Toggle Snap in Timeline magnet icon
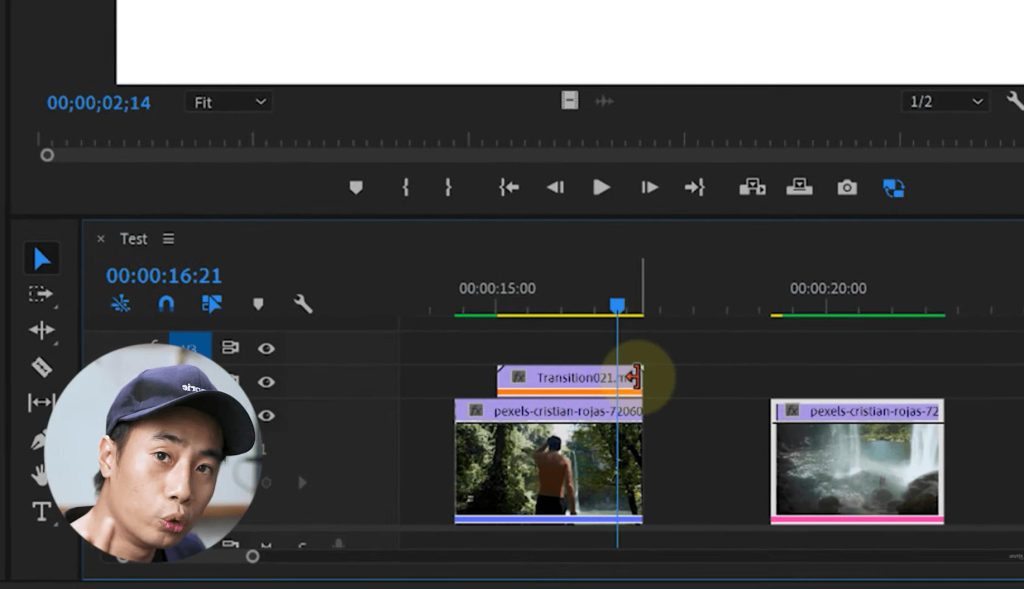 coord(166,304)
